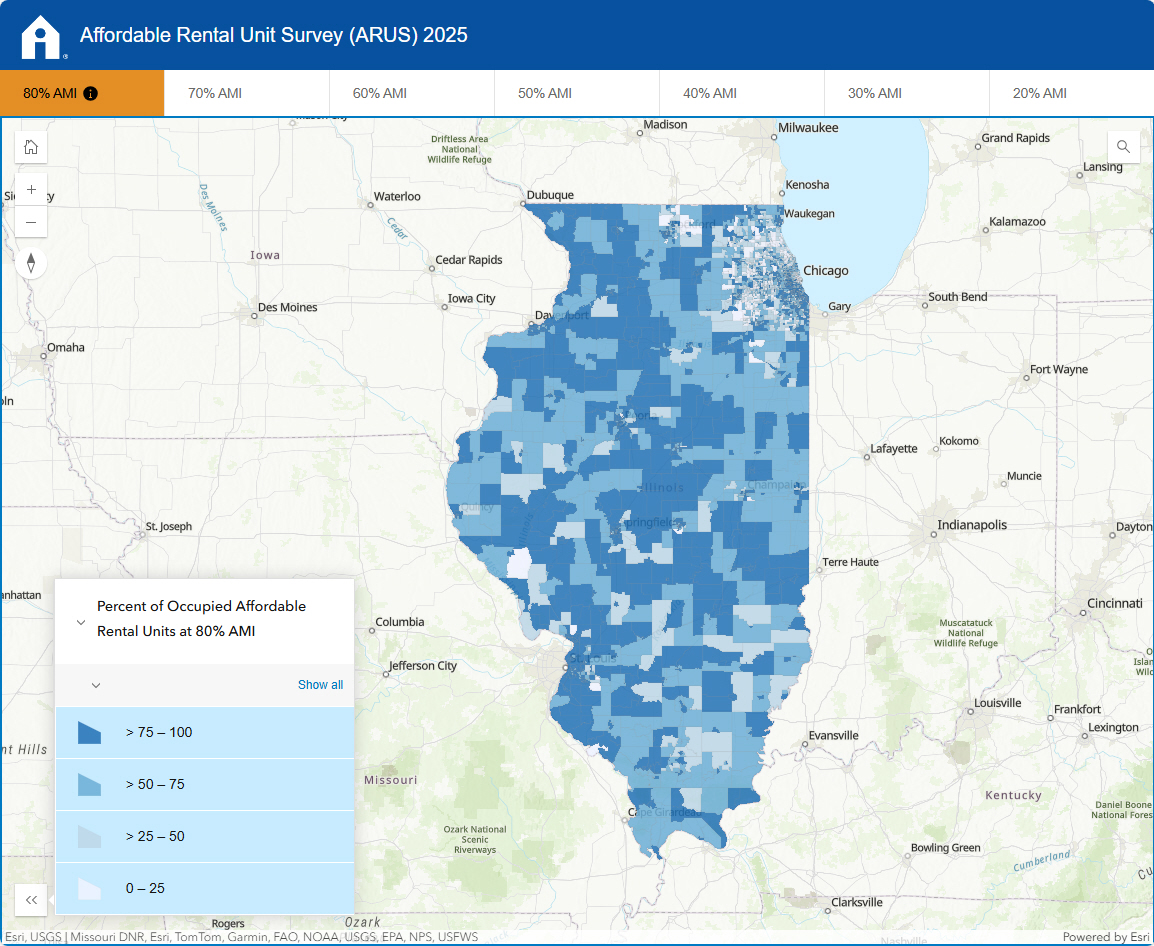The image size is (1154, 946).
Task: Toggle the > 25 – 50 legend class
Action: tap(205, 836)
